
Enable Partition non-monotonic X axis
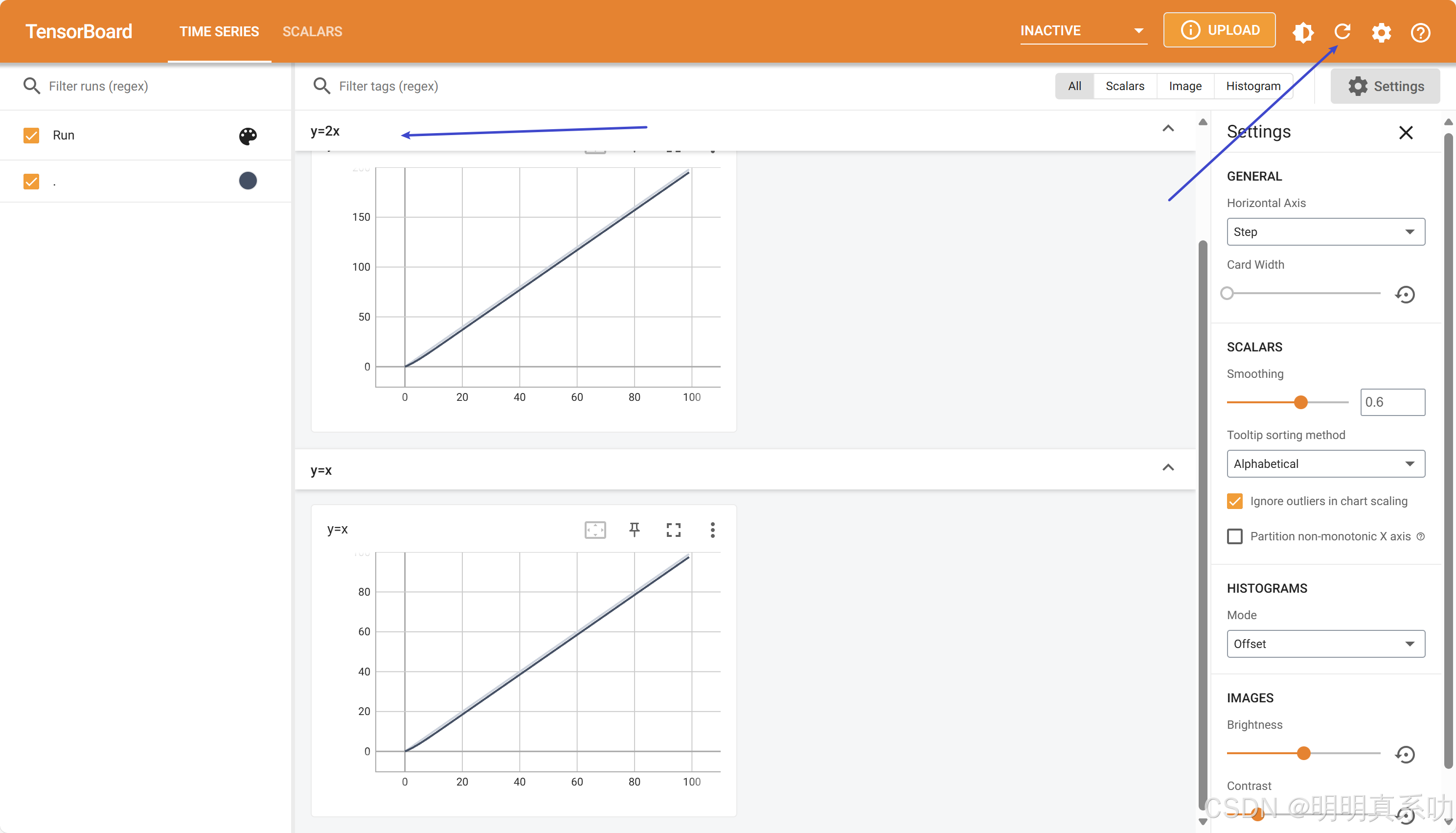point(1235,536)
